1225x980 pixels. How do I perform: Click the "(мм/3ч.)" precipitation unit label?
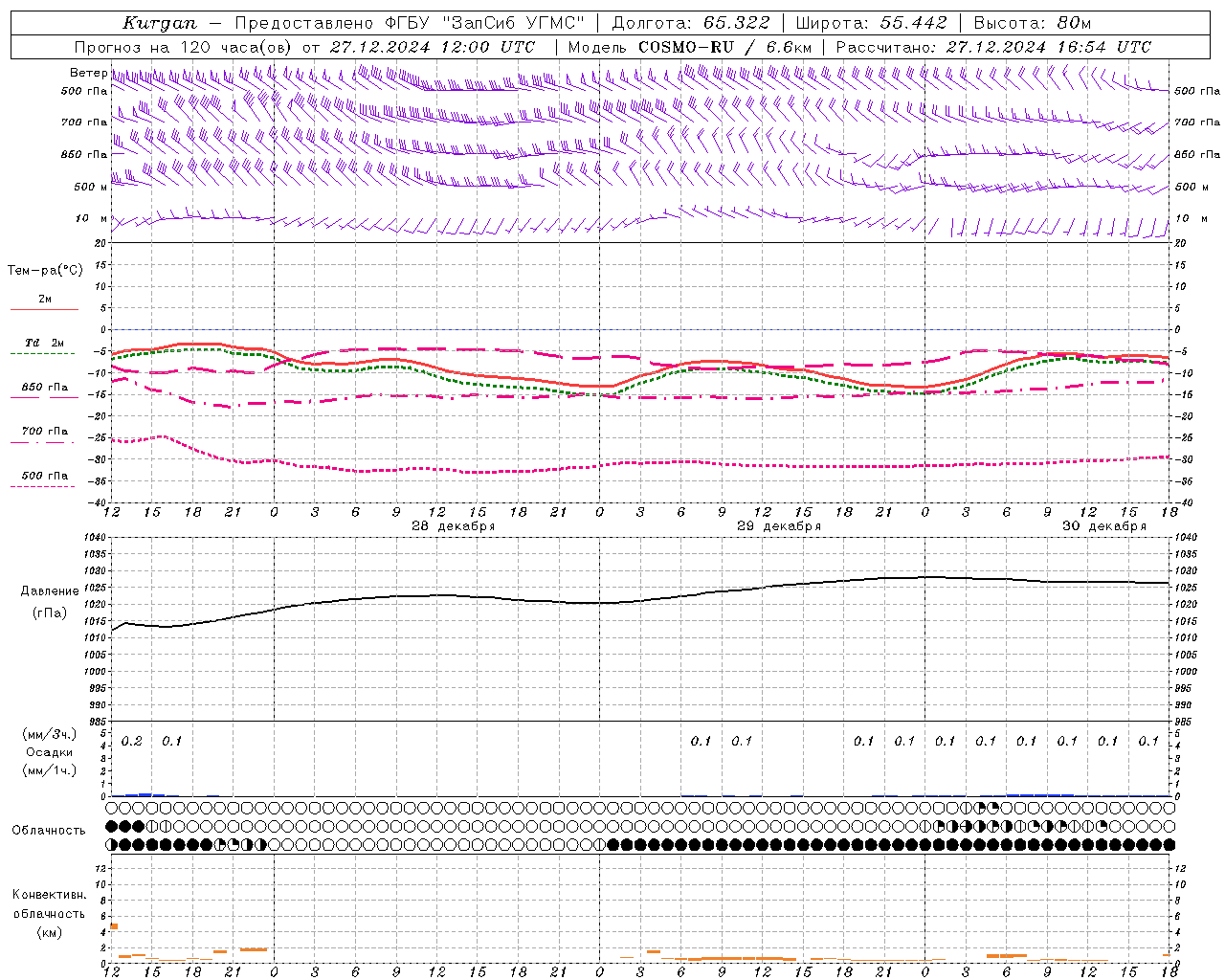pos(50,734)
